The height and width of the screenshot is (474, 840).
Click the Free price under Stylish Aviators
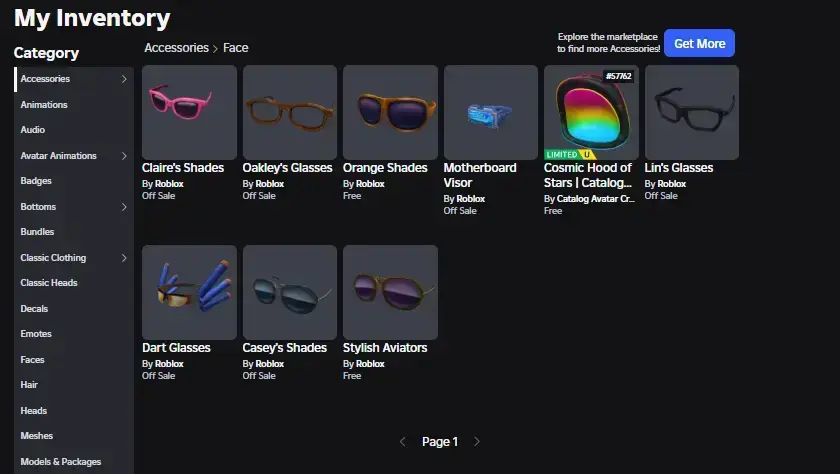(352, 376)
